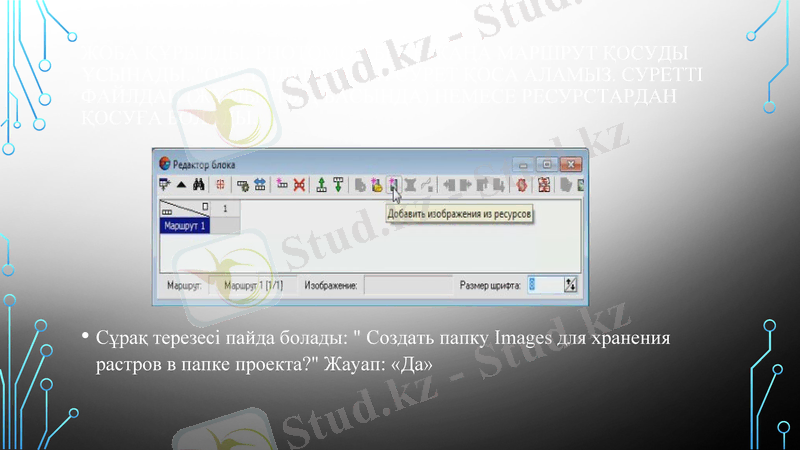
Task: Move route down with green down arrow
Action: click(338, 185)
